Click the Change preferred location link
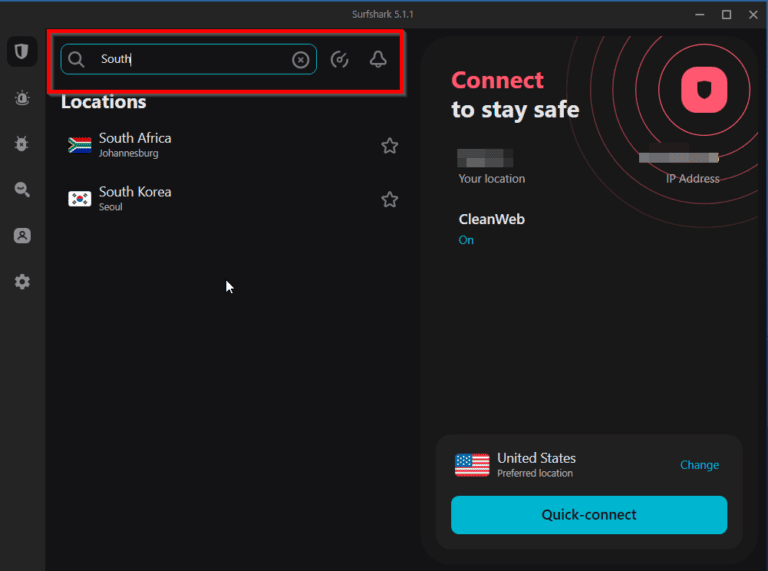Screen dimensions: 768x571 pos(699,465)
